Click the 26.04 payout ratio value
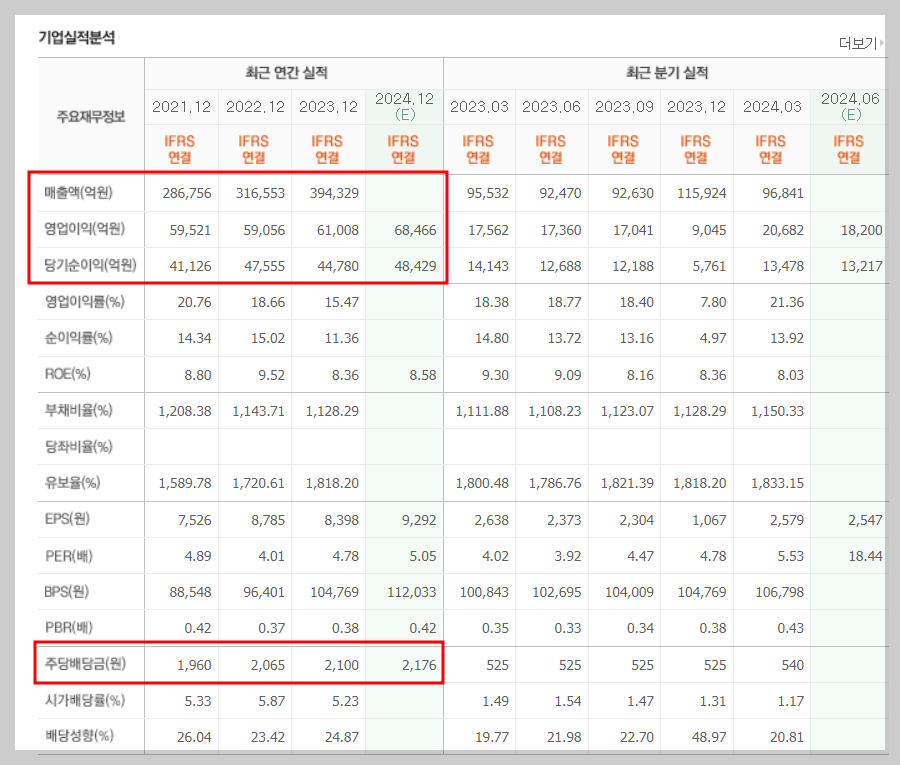900x765 pixels. 194,737
